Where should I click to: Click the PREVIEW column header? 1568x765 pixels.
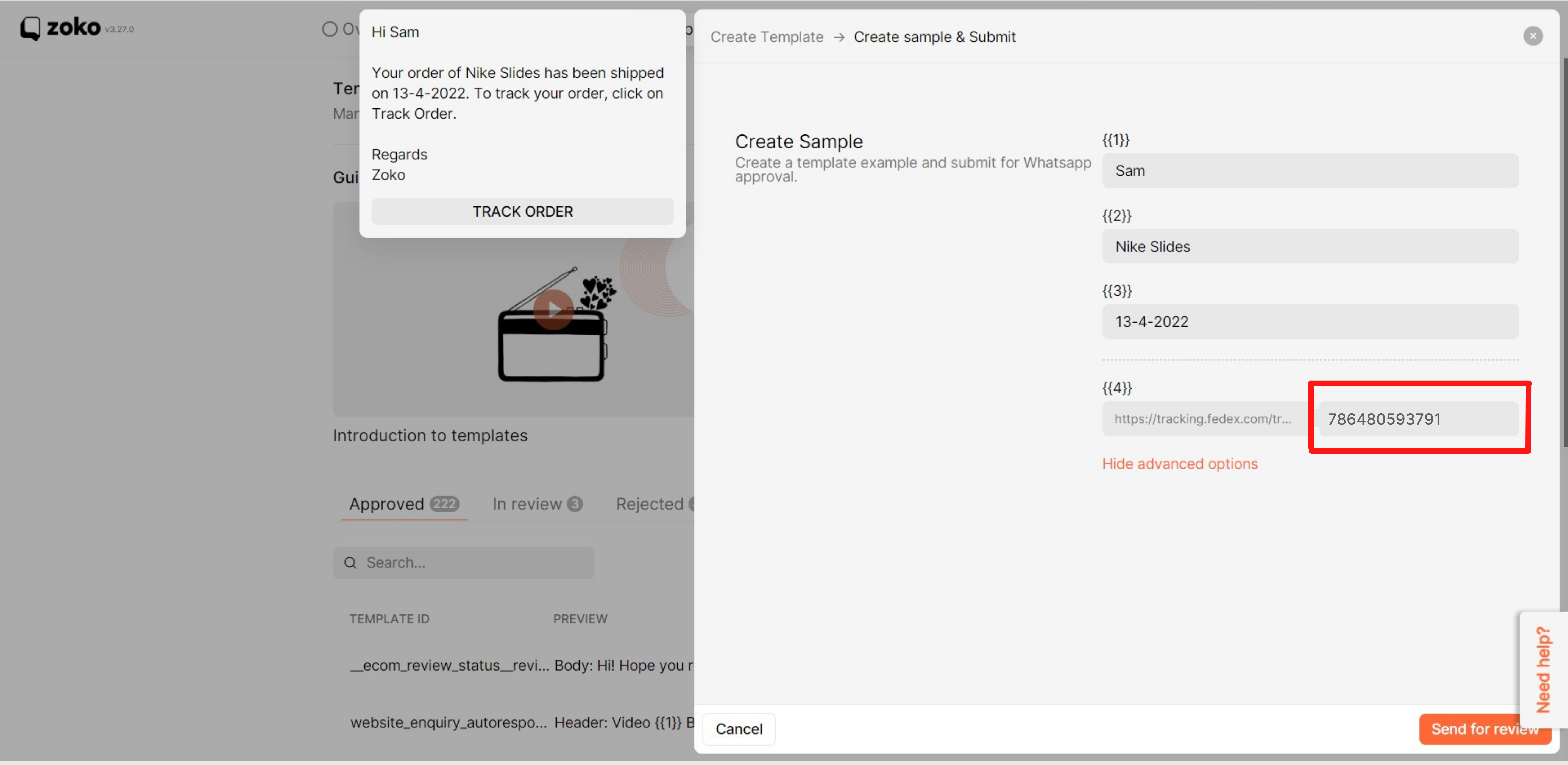580,619
